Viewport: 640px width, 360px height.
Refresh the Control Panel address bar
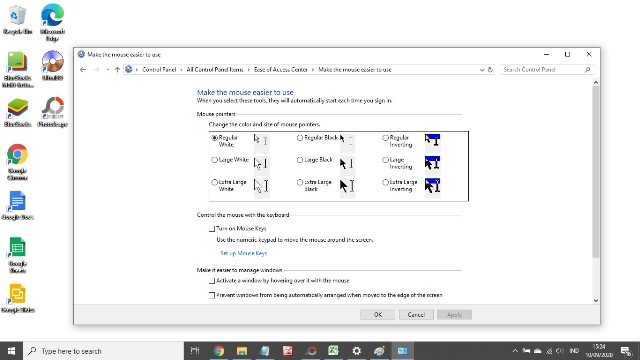click(490, 70)
